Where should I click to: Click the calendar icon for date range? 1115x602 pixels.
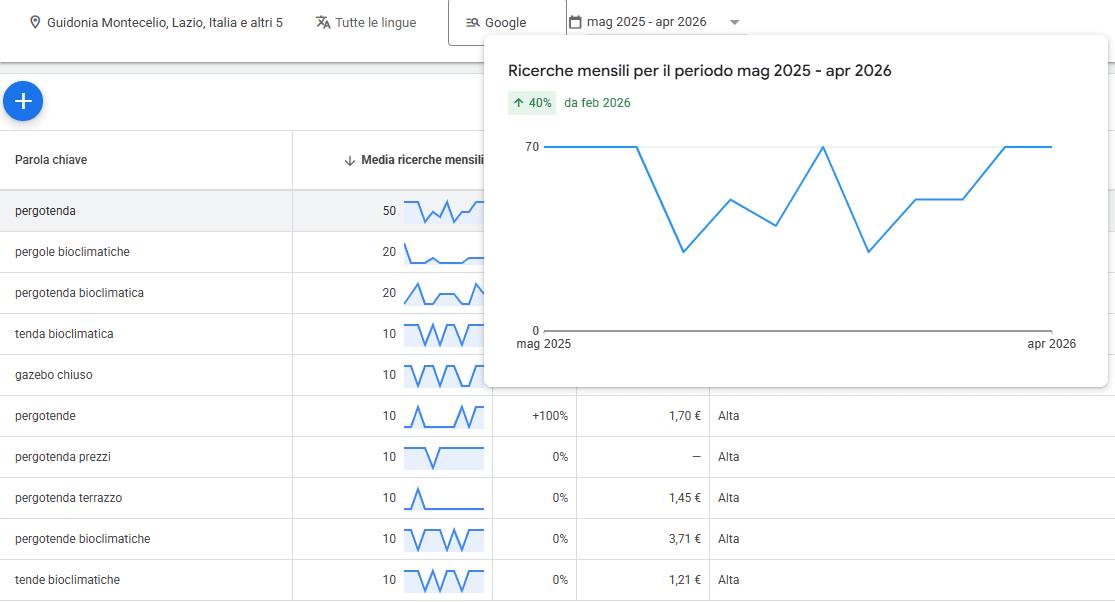tap(575, 22)
